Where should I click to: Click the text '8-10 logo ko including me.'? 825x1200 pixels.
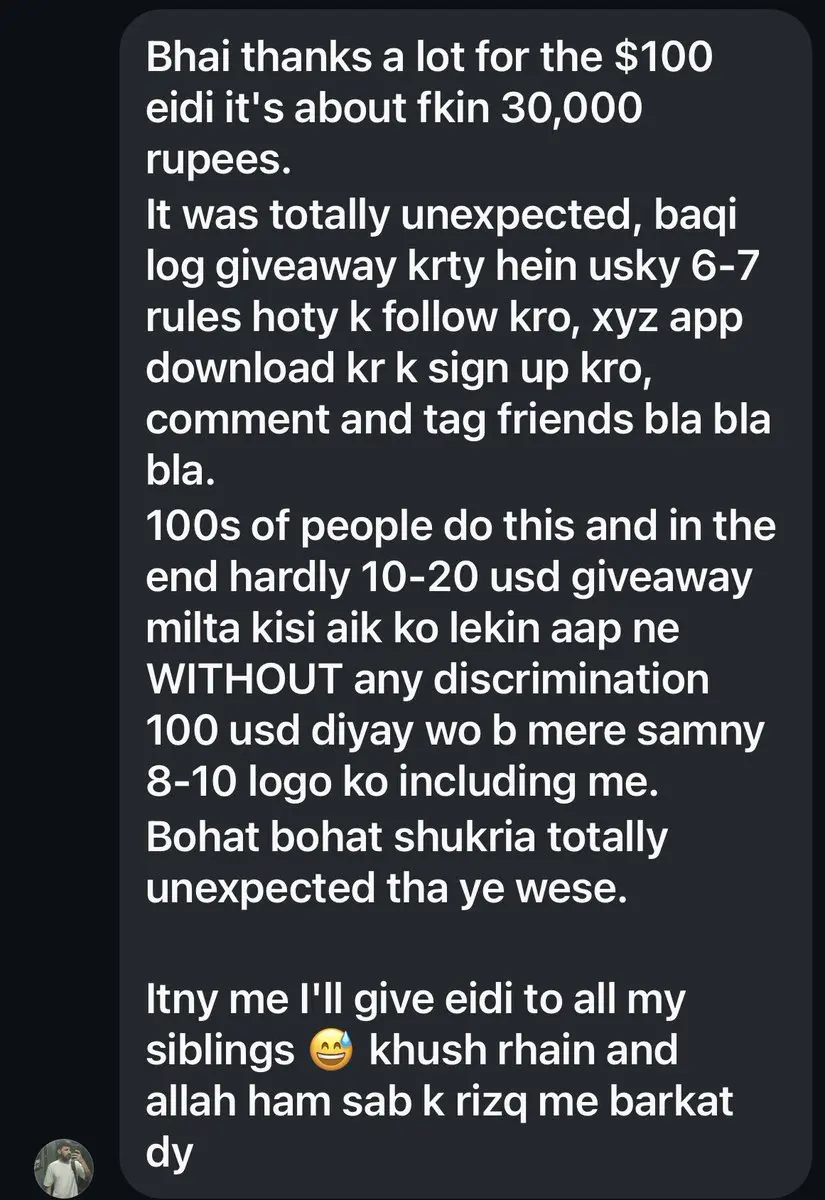point(403,783)
